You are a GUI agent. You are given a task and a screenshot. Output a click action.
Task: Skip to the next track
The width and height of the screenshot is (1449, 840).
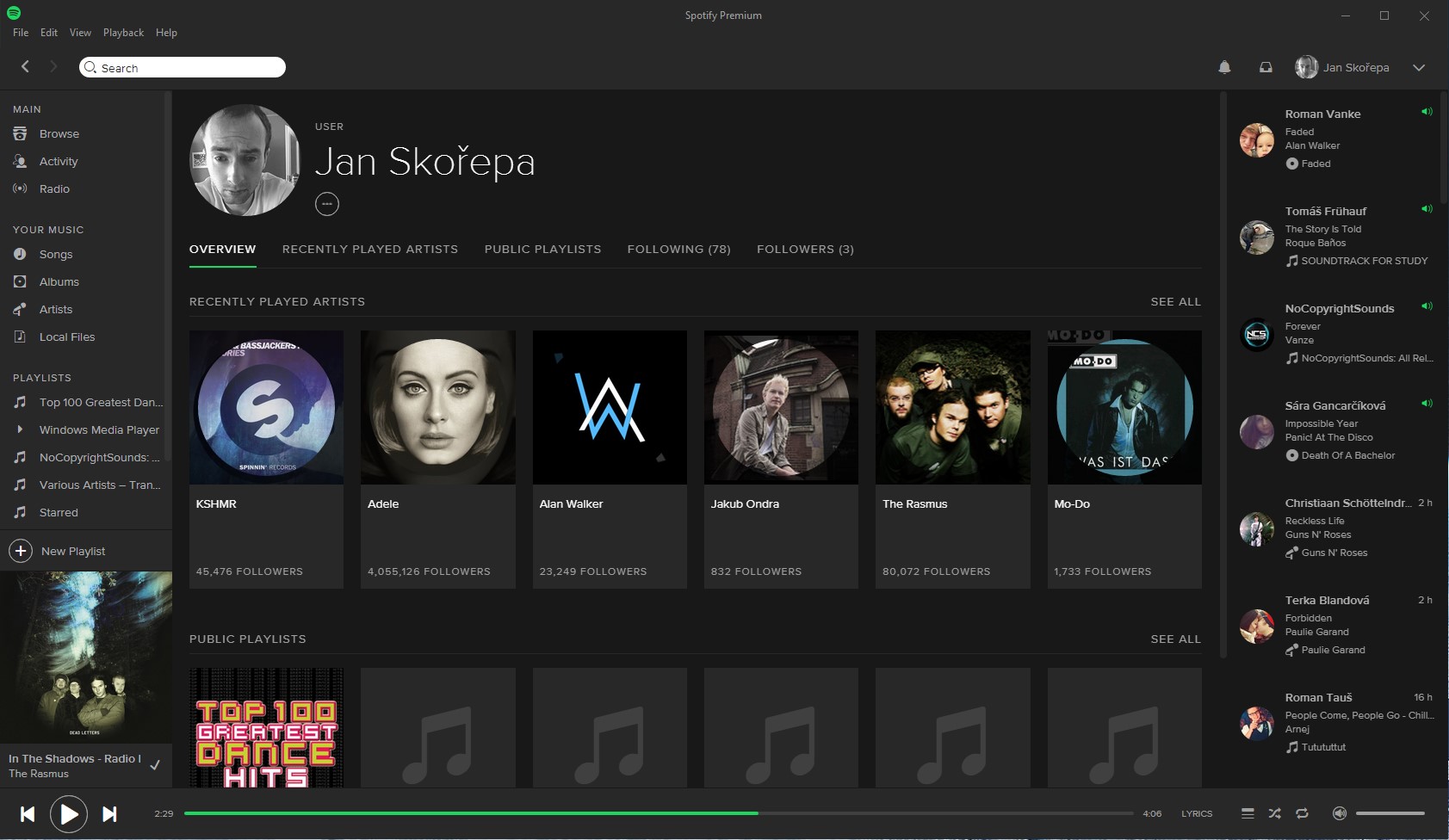pyautogui.click(x=109, y=814)
